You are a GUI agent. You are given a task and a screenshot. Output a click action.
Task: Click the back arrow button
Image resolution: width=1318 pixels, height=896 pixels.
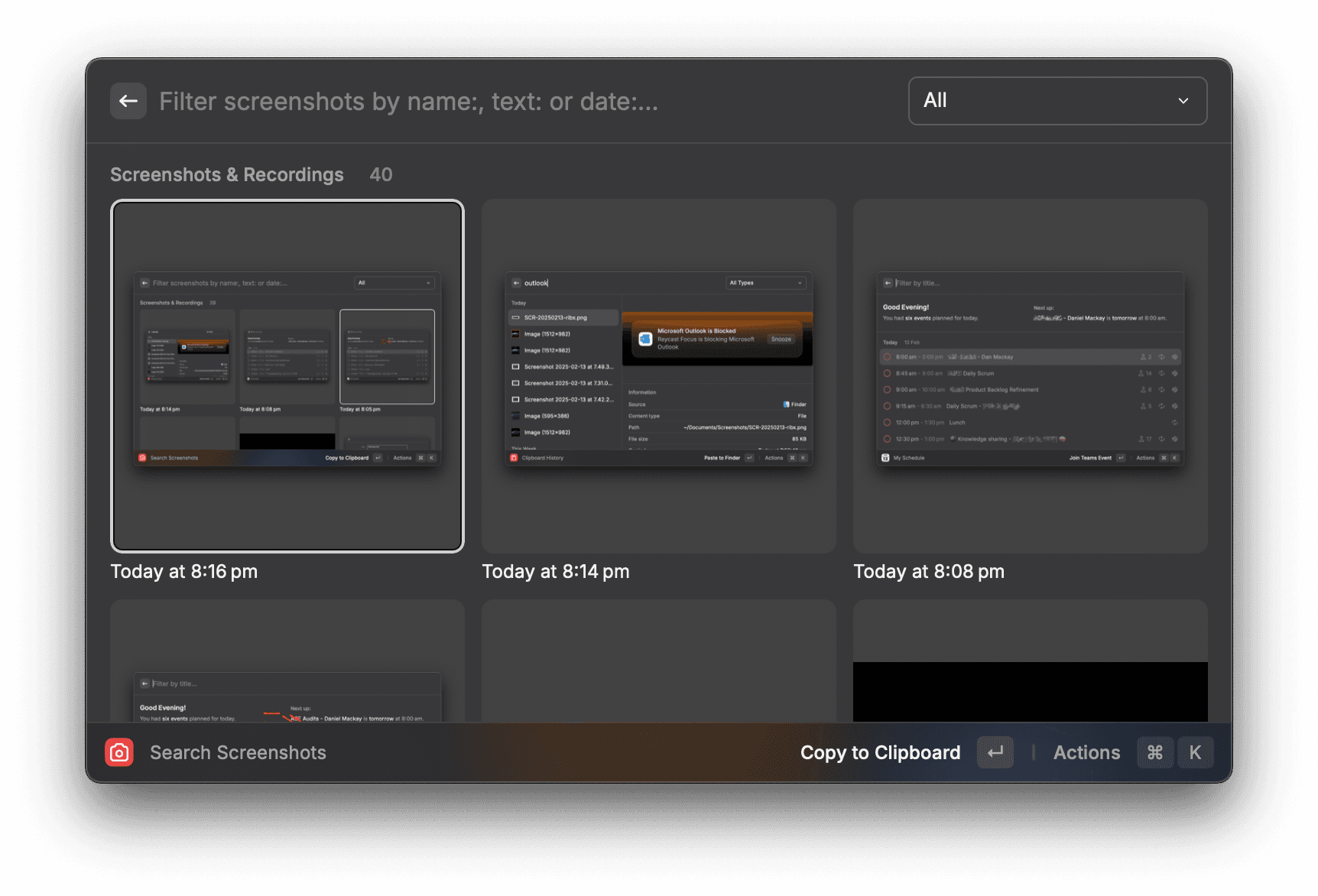tap(128, 101)
